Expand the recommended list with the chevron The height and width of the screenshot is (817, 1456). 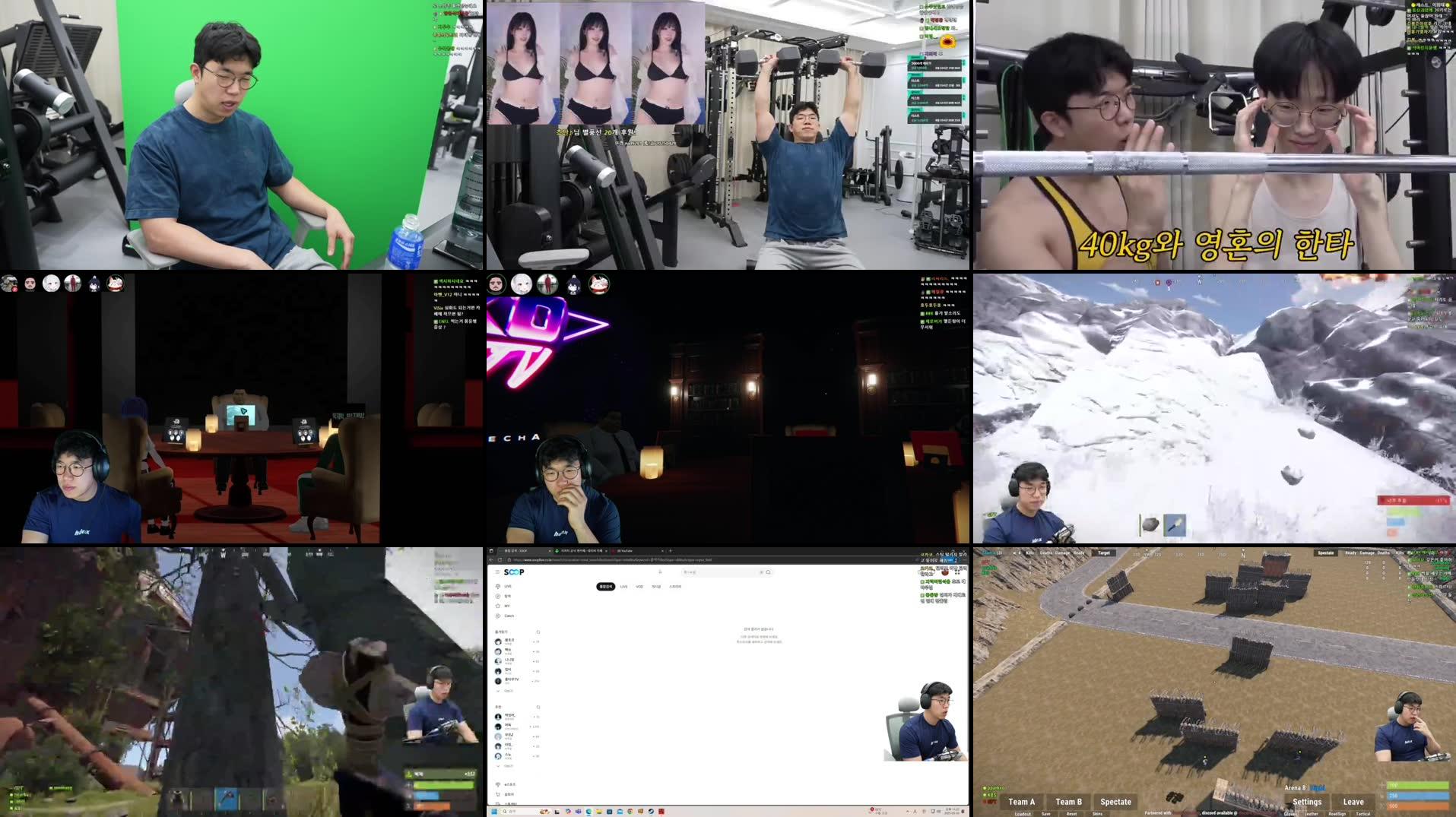(498, 765)
